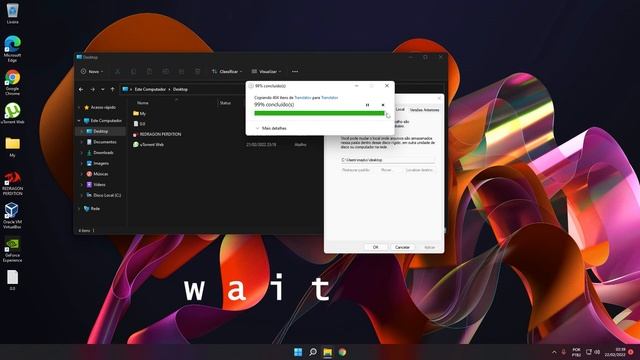
Task: Go up one folder with the up arrow
Action: (113, 89)
